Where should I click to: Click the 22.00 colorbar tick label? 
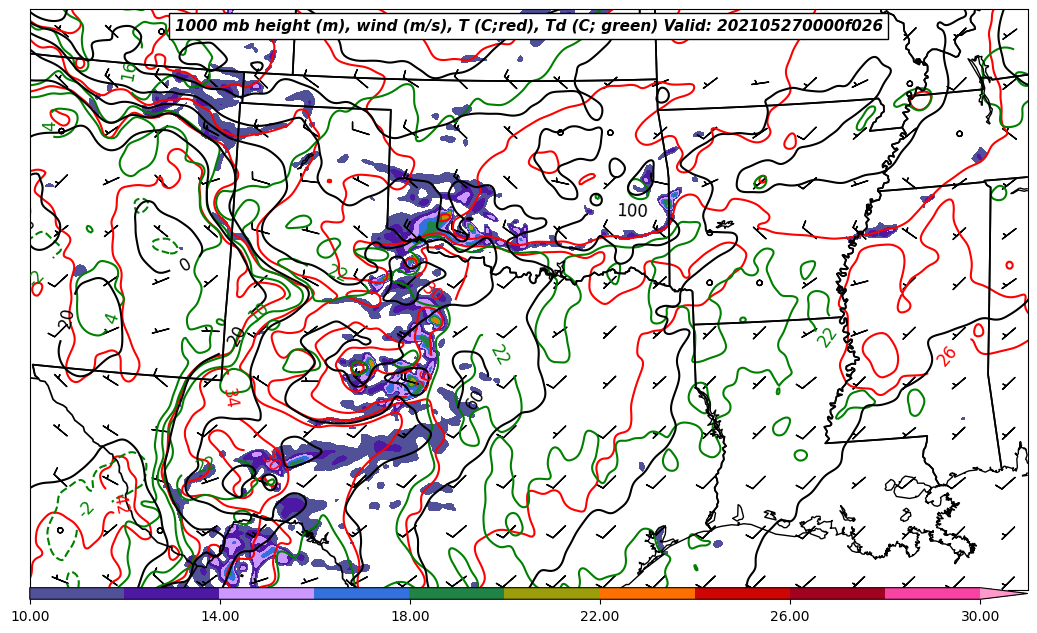click(x=600, y=616)
